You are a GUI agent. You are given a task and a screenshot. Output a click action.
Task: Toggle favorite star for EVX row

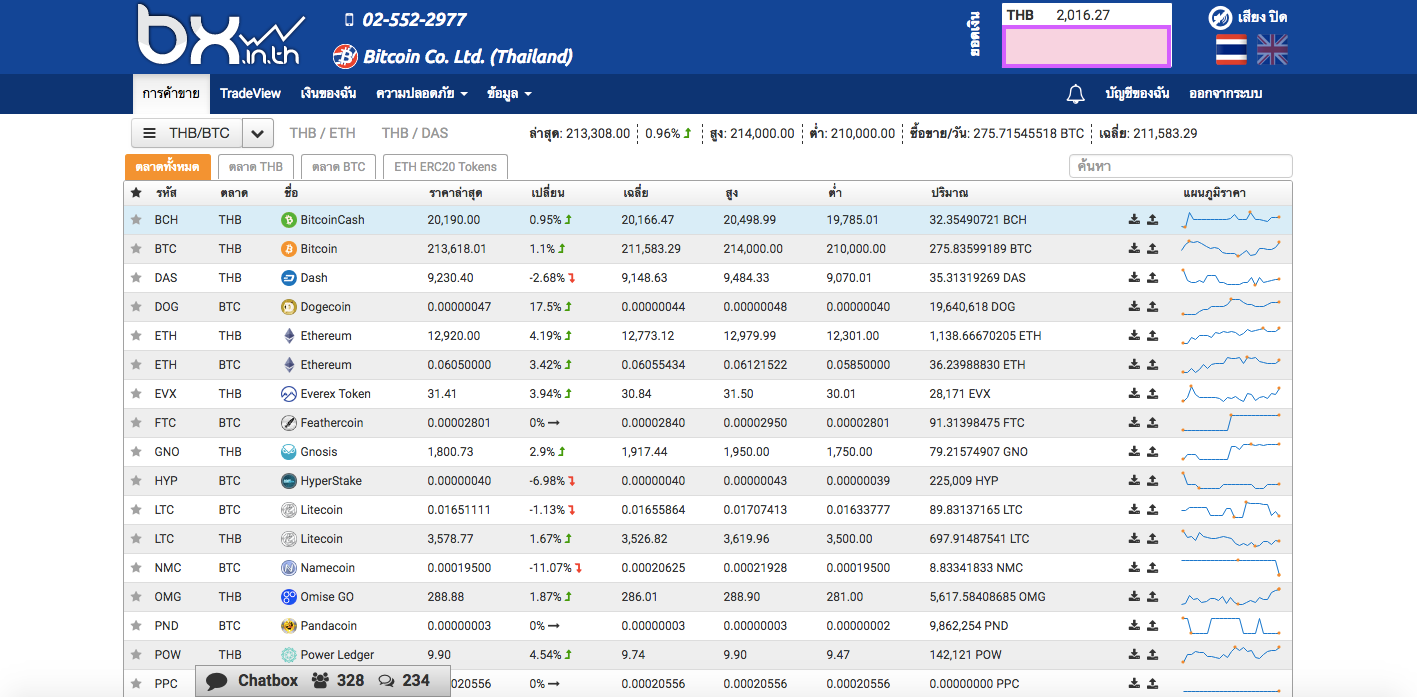click(136, 394)
